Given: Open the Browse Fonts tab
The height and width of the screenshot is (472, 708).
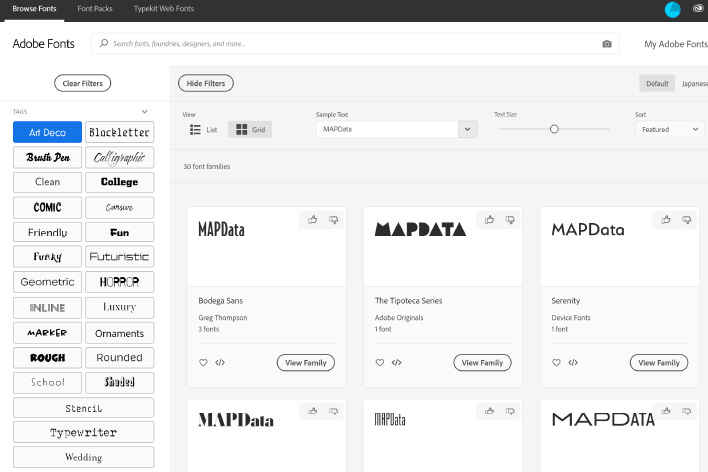Looking at the screenshot, I should 34,9.
